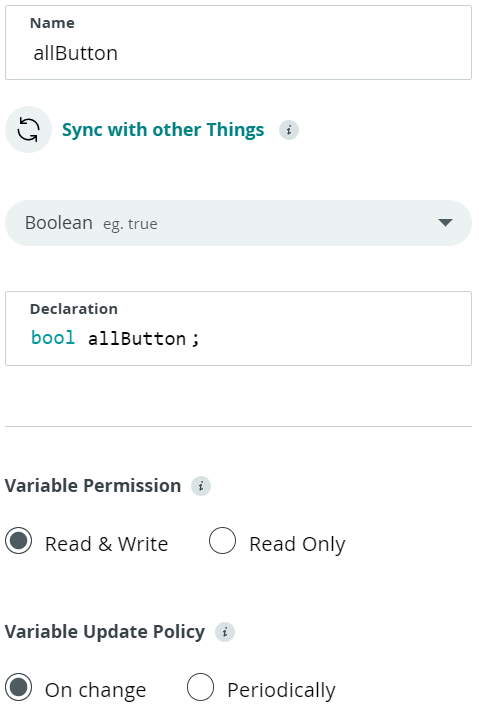Select the Read & Write radio button
The image size is (479, 714).
click(x=19, y=541)
